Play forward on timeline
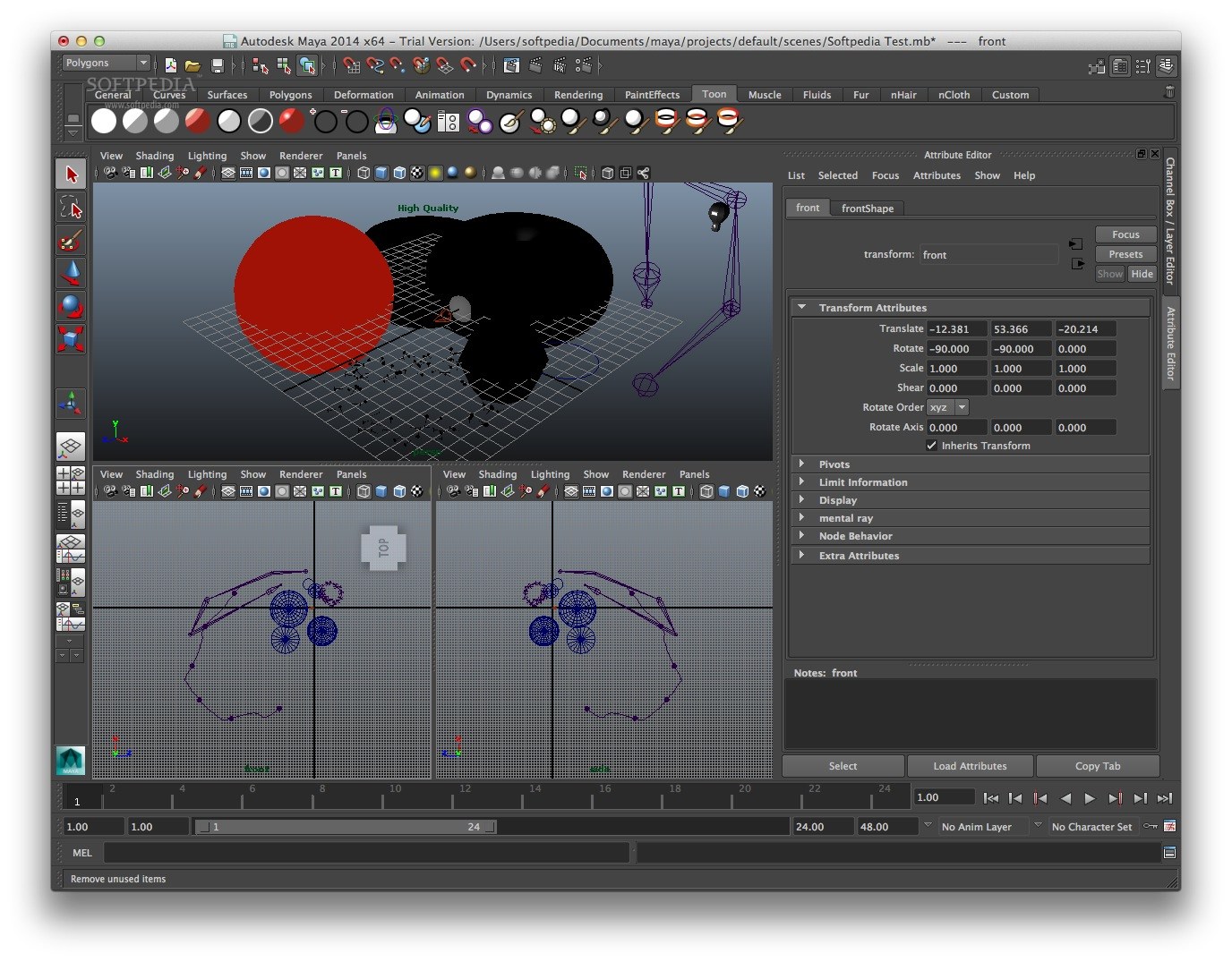The width and height of the screenshot is (1232, 962). click(x=1090, y=798)
